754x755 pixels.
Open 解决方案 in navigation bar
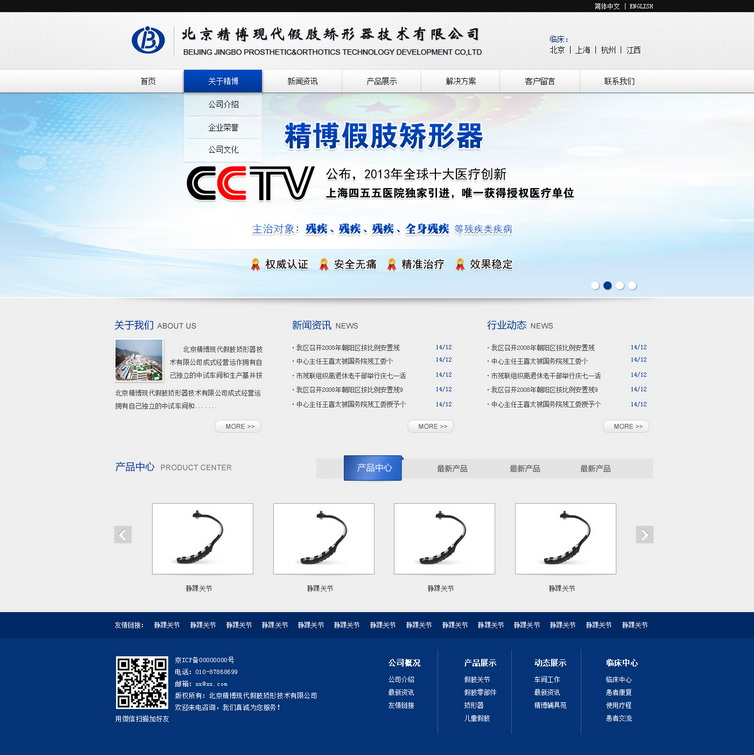point(461,81)
